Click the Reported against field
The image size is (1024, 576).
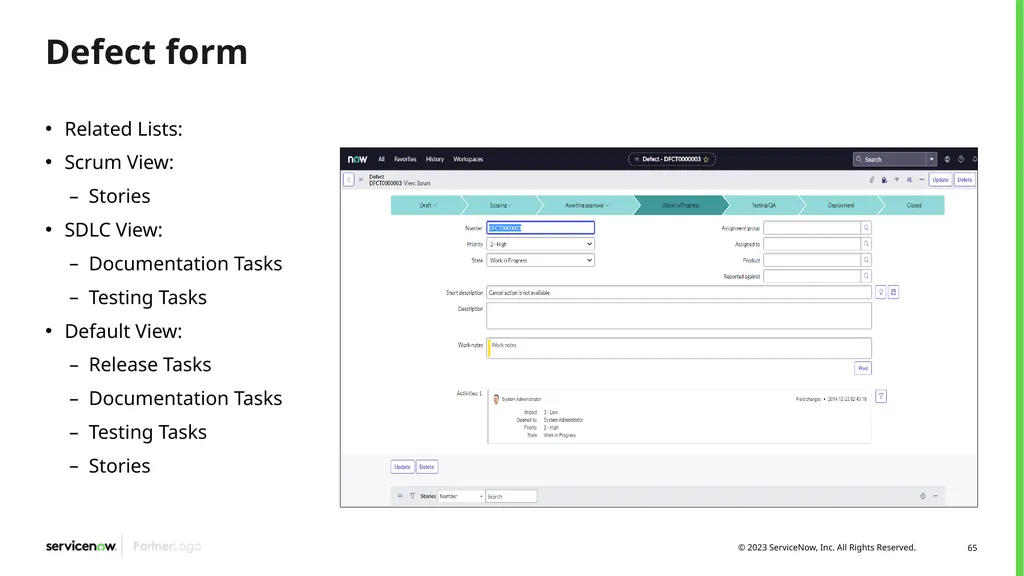pyautogui.click(x=812, y=276)
